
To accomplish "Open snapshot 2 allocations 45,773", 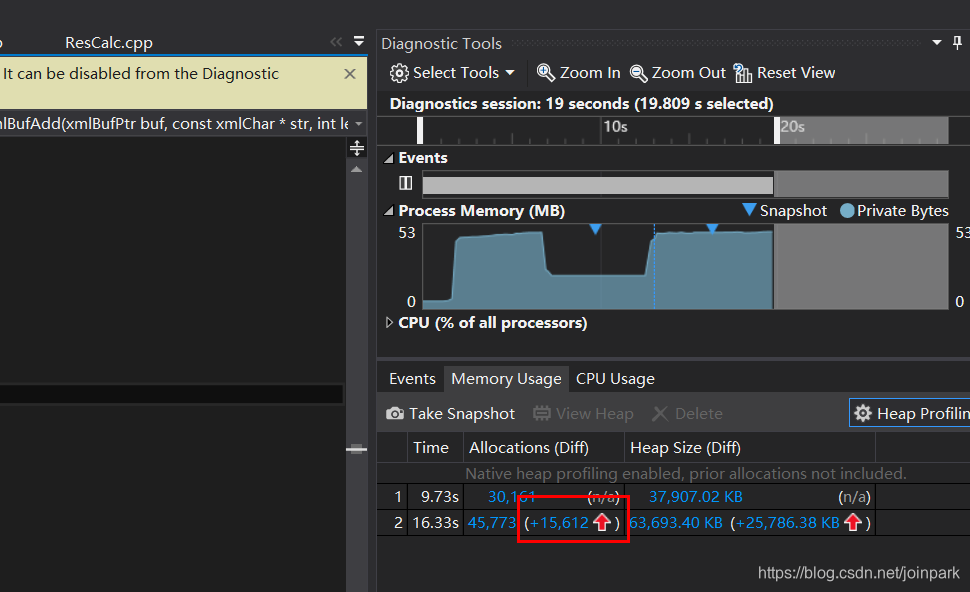I will click(492, 523).
